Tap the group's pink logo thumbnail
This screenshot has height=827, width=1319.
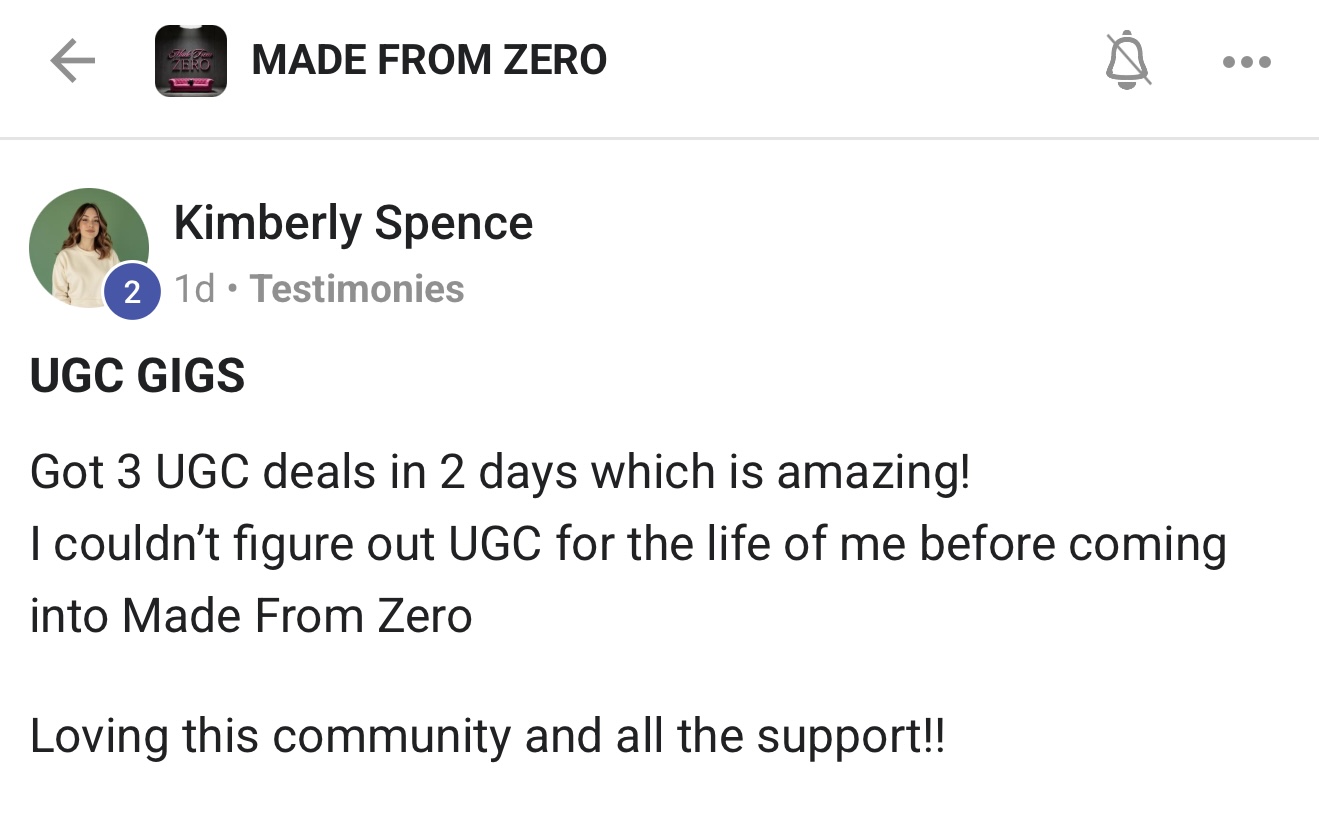190,60
